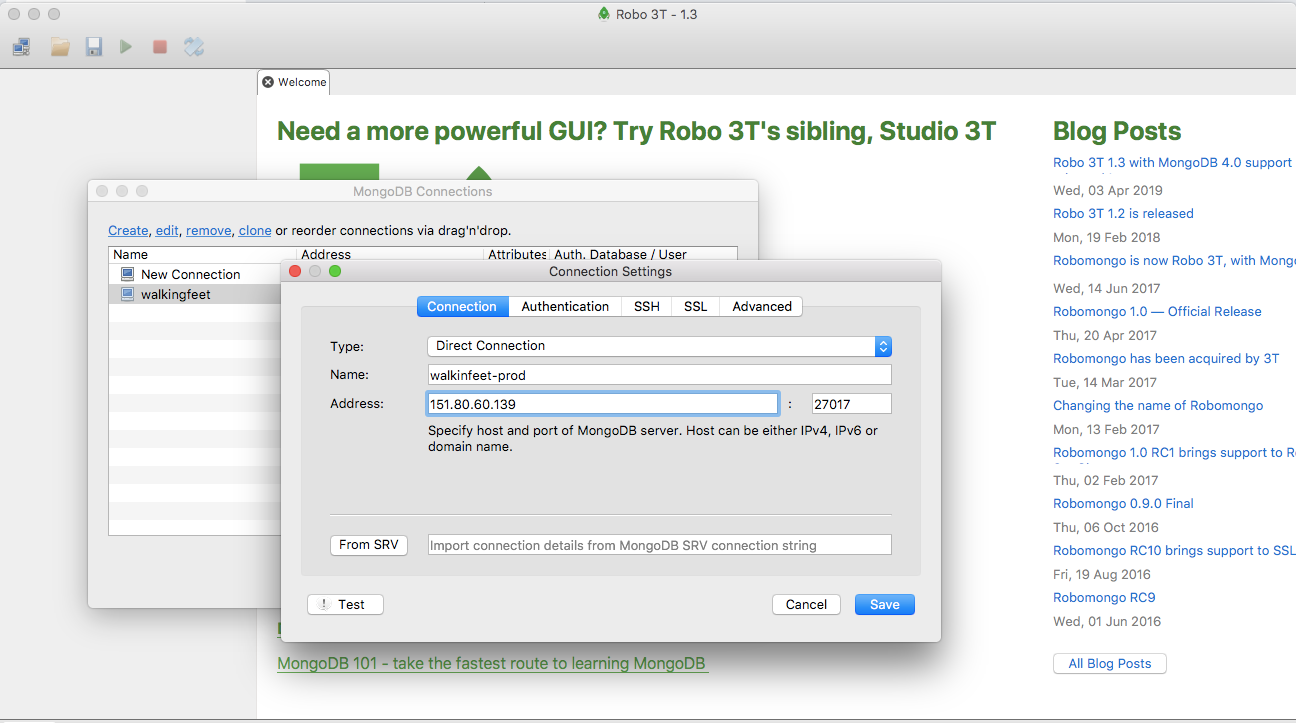1296x723 pixels.
Task: Open Robo 3T 1.3 with MongoDB 4.0 post
Action: [x=1172, y=162]
